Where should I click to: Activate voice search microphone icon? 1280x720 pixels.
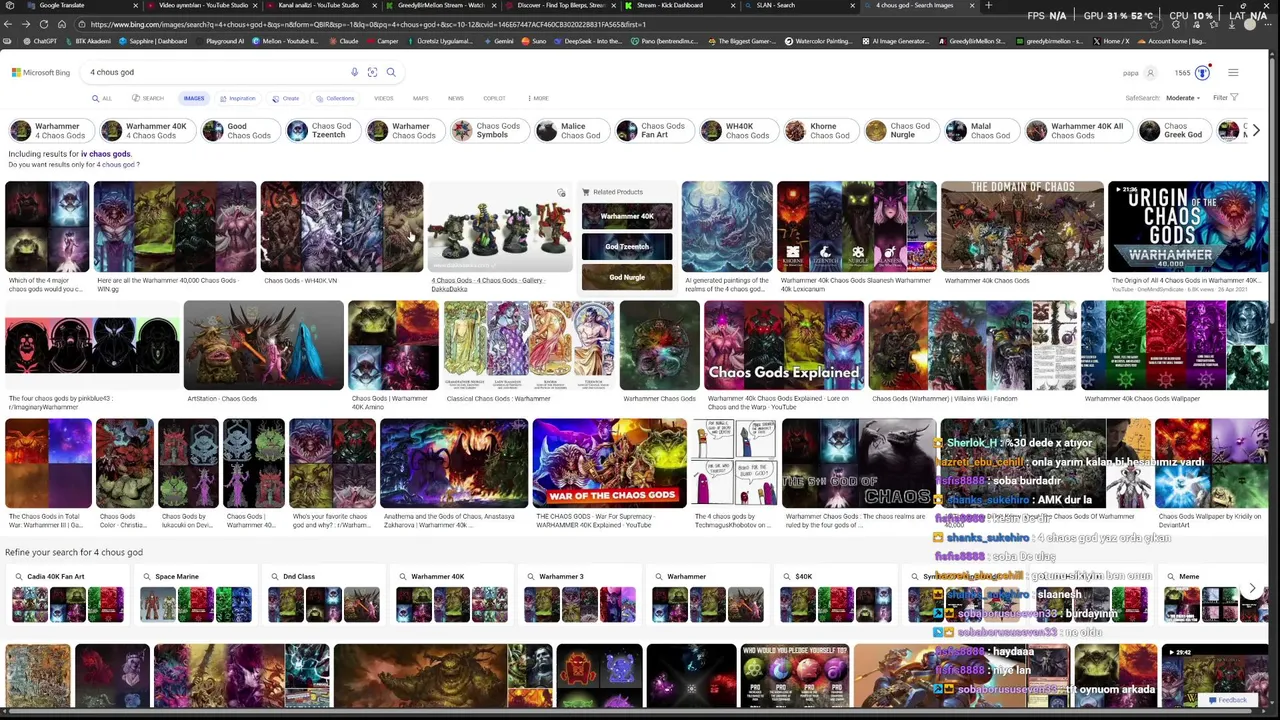tap(354, 72)
